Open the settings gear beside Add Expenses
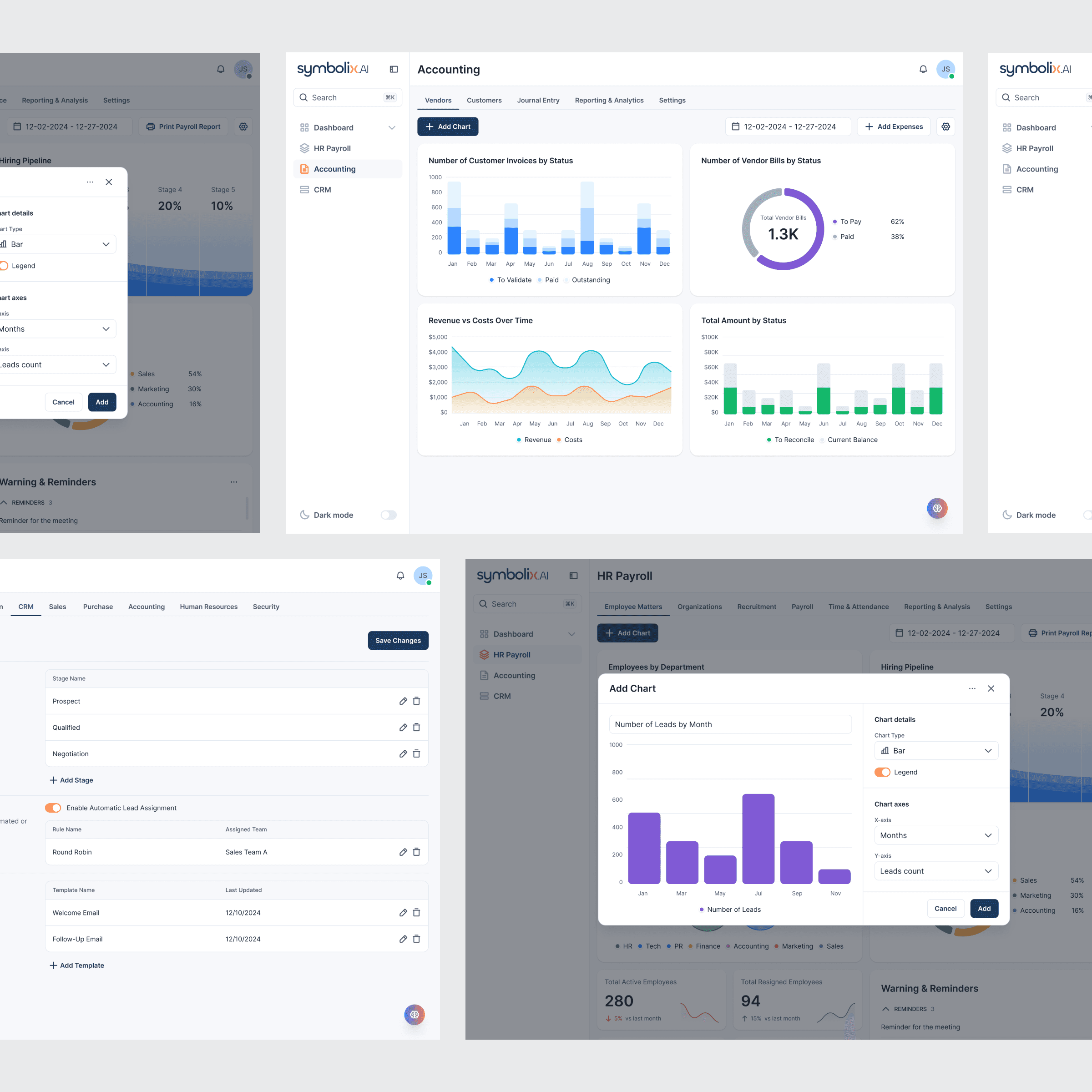 945,126
